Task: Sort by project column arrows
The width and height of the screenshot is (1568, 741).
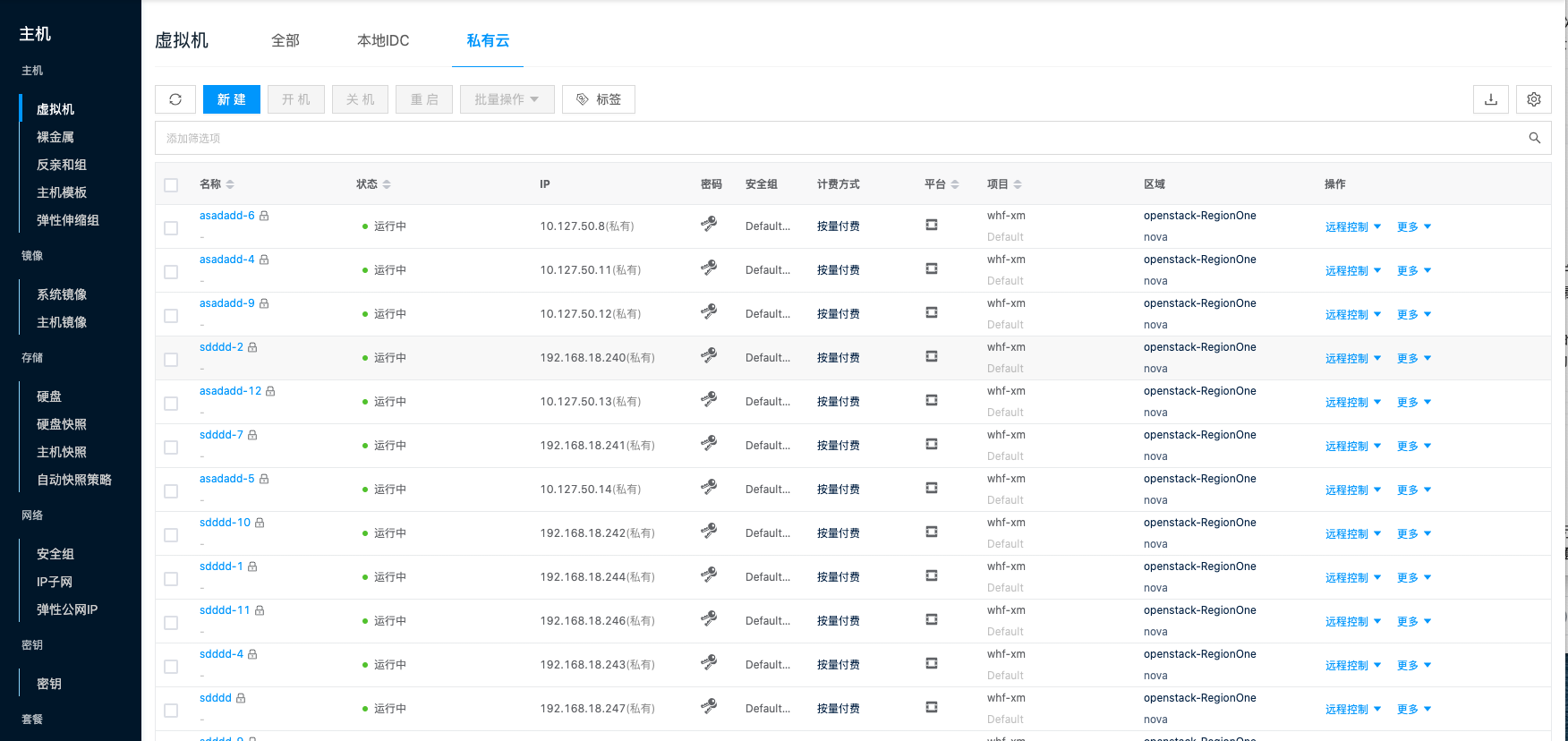Action: pyautogui.click(x=1018, y=184)
